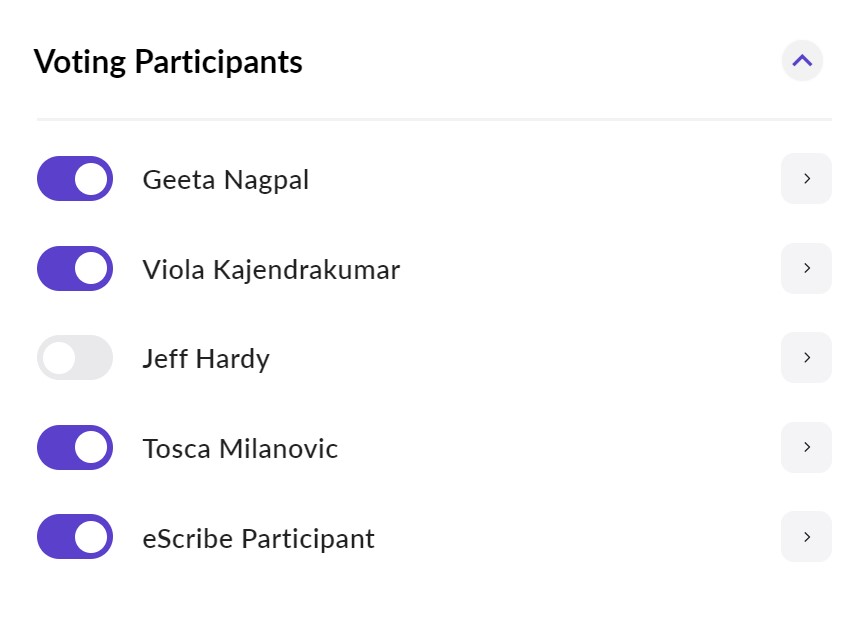The image size is (855, 629).
Task: Select the Geeta Nagpal name label
Action: point(225,180)
